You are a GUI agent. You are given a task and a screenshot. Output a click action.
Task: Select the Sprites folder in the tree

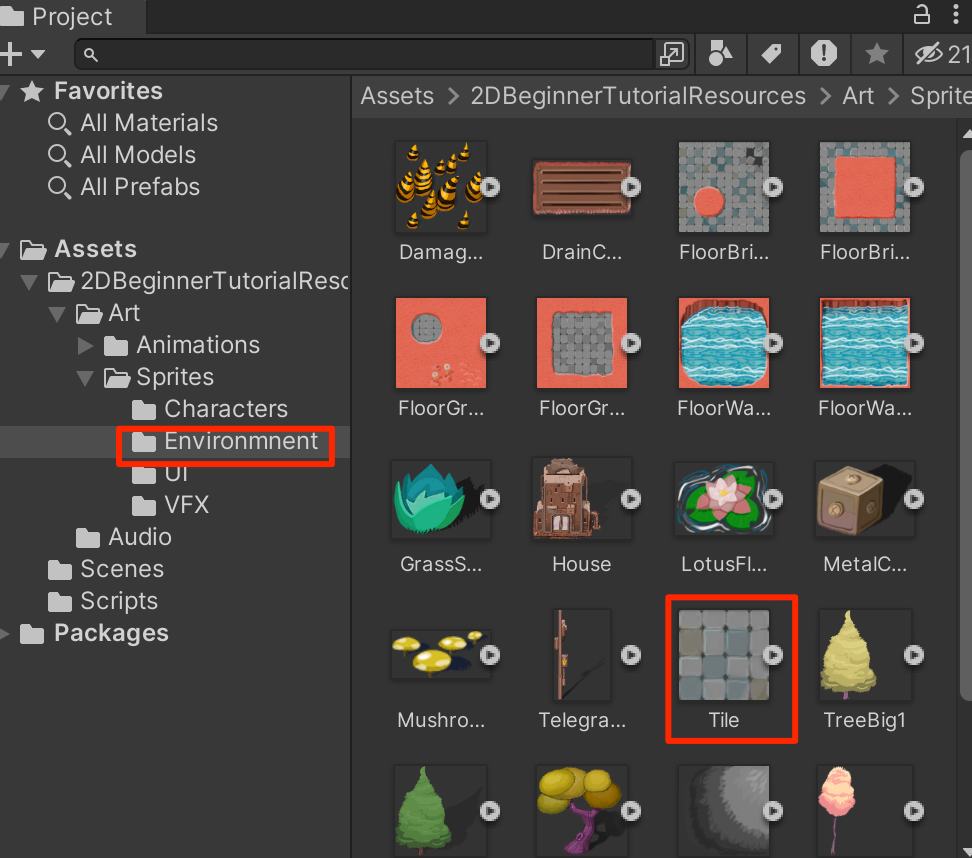[x=159, y=377]
